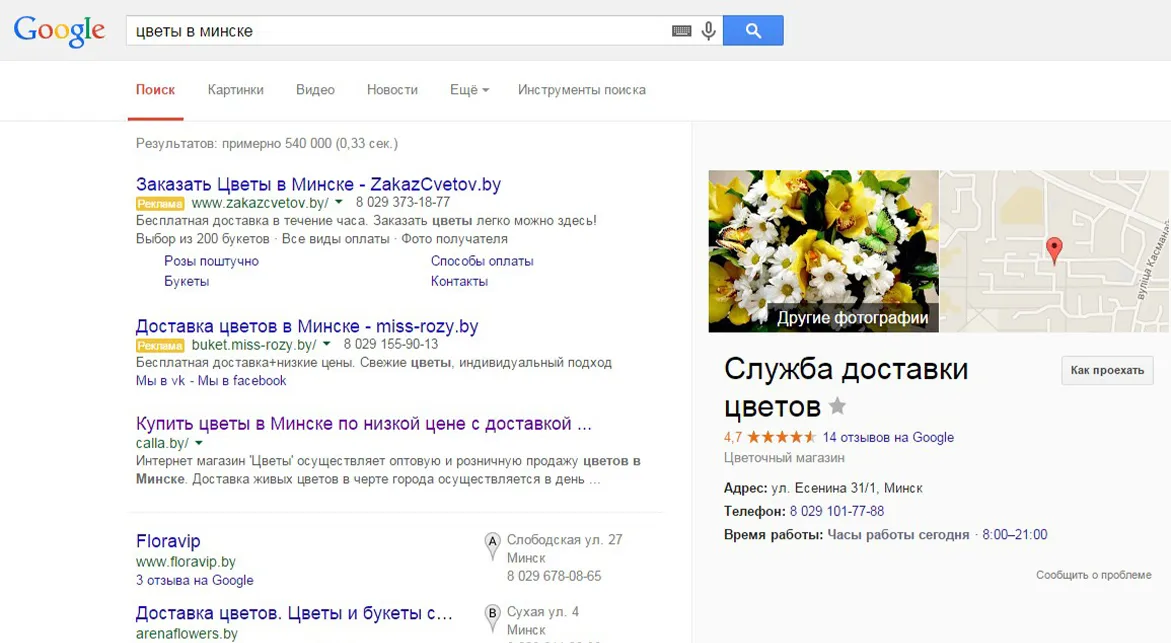Click the Как проехать button
The image size is (1171, 643).
coord(1107,370)
